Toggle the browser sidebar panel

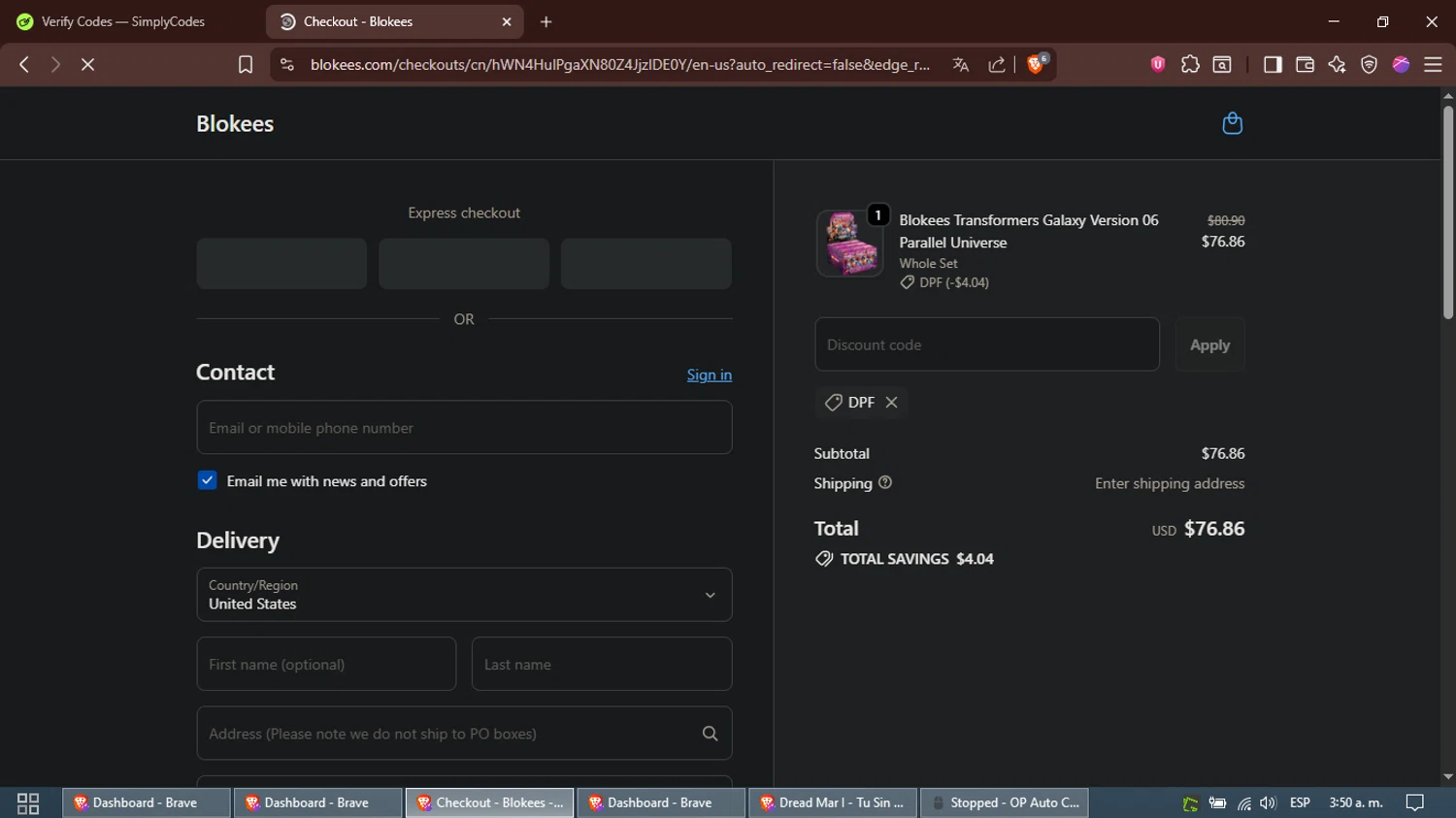point(1273,64)
